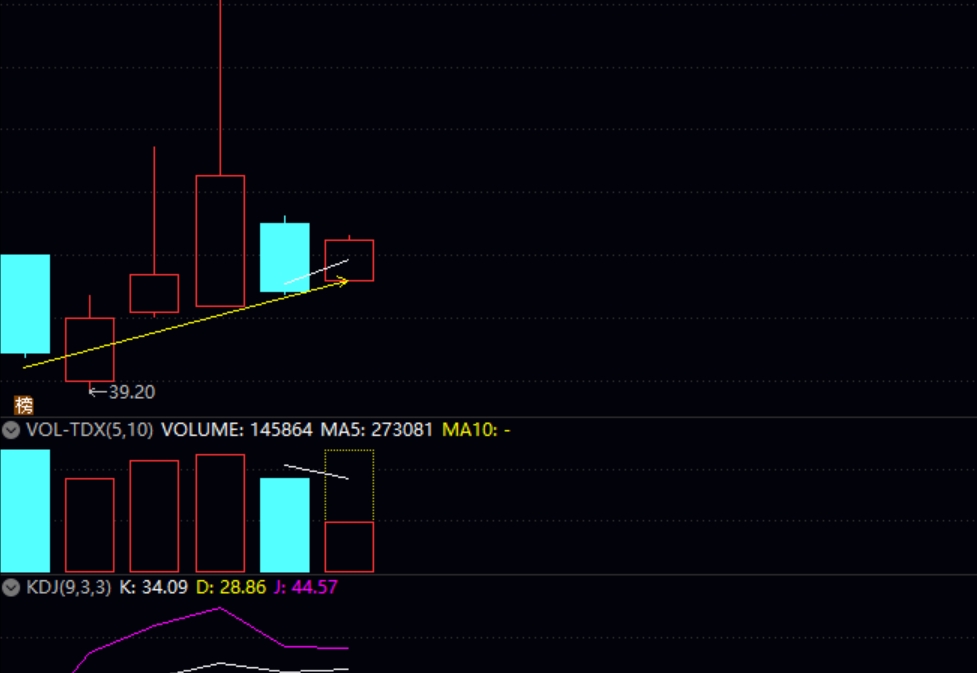977x673 pixels.
Task: Click the yellow D: 28.86 value
Action: (x=231, y=588)
